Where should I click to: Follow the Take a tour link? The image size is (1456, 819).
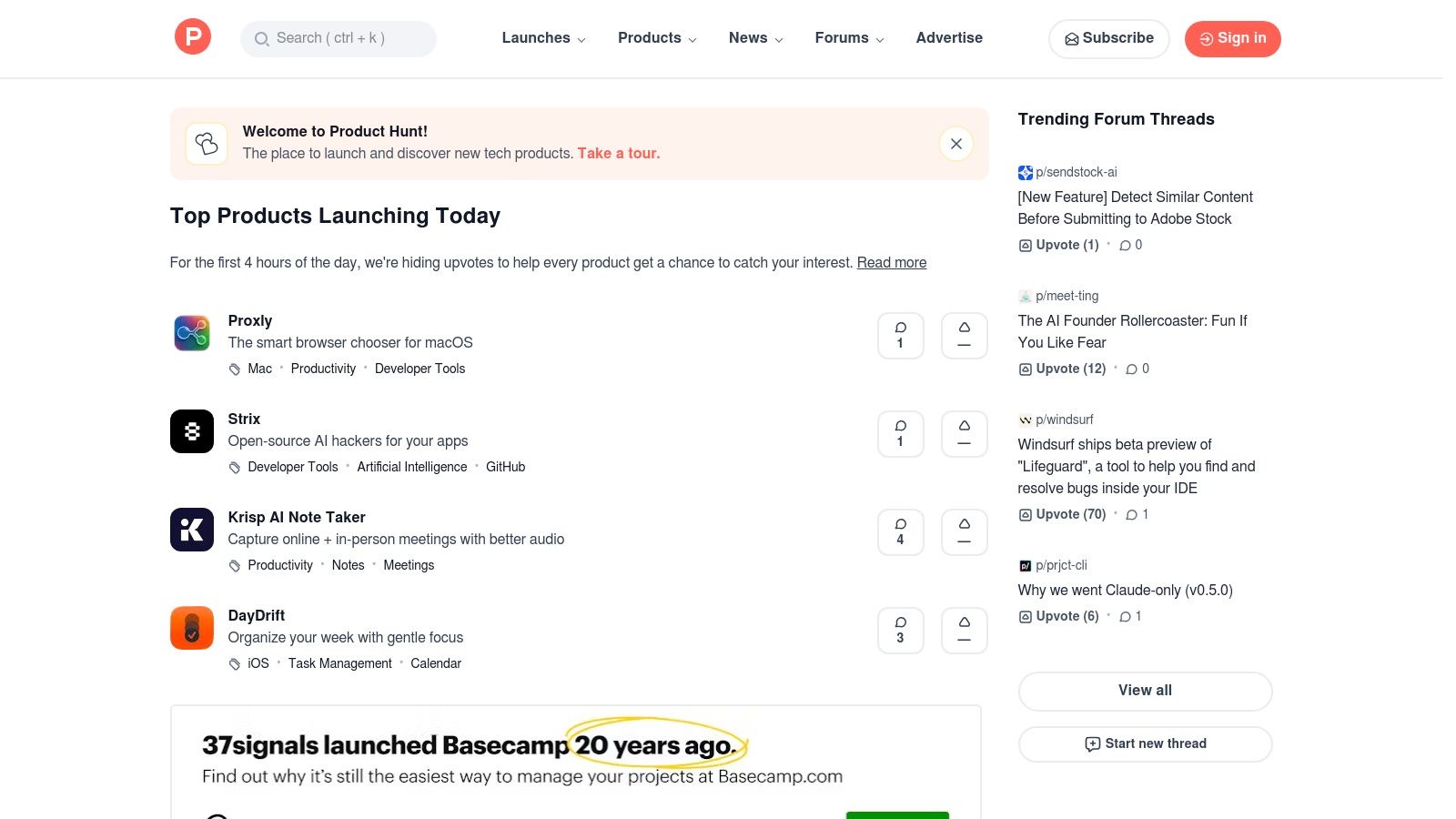(x=619, y=154)
